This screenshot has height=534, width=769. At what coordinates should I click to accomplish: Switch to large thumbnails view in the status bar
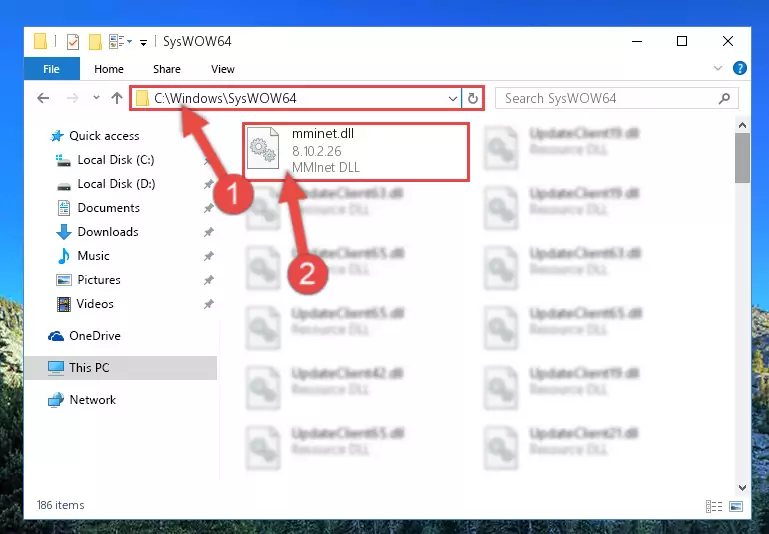pyautogui.click(x=736, y=506)
